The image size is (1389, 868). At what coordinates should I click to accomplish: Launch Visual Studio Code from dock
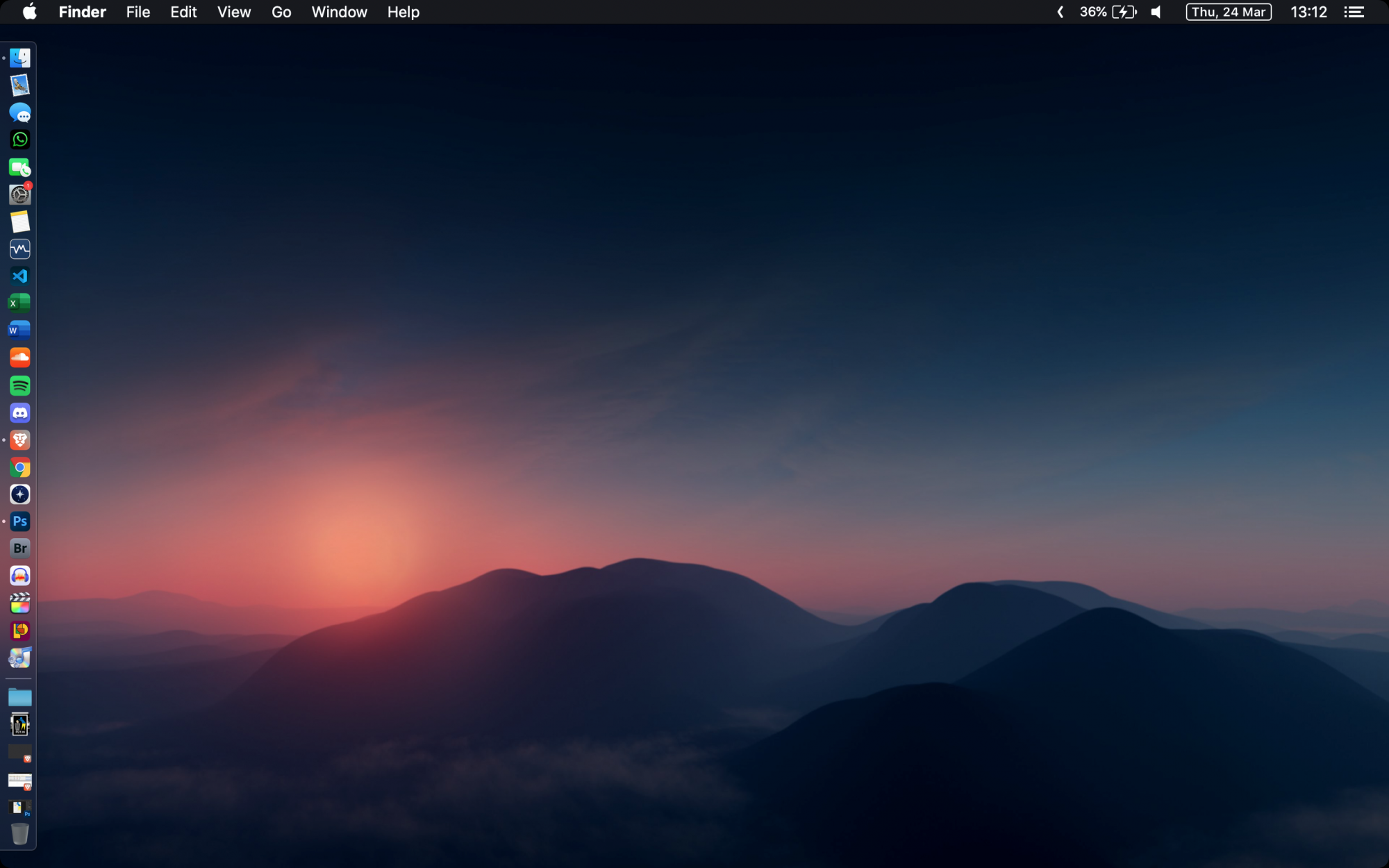20,276
